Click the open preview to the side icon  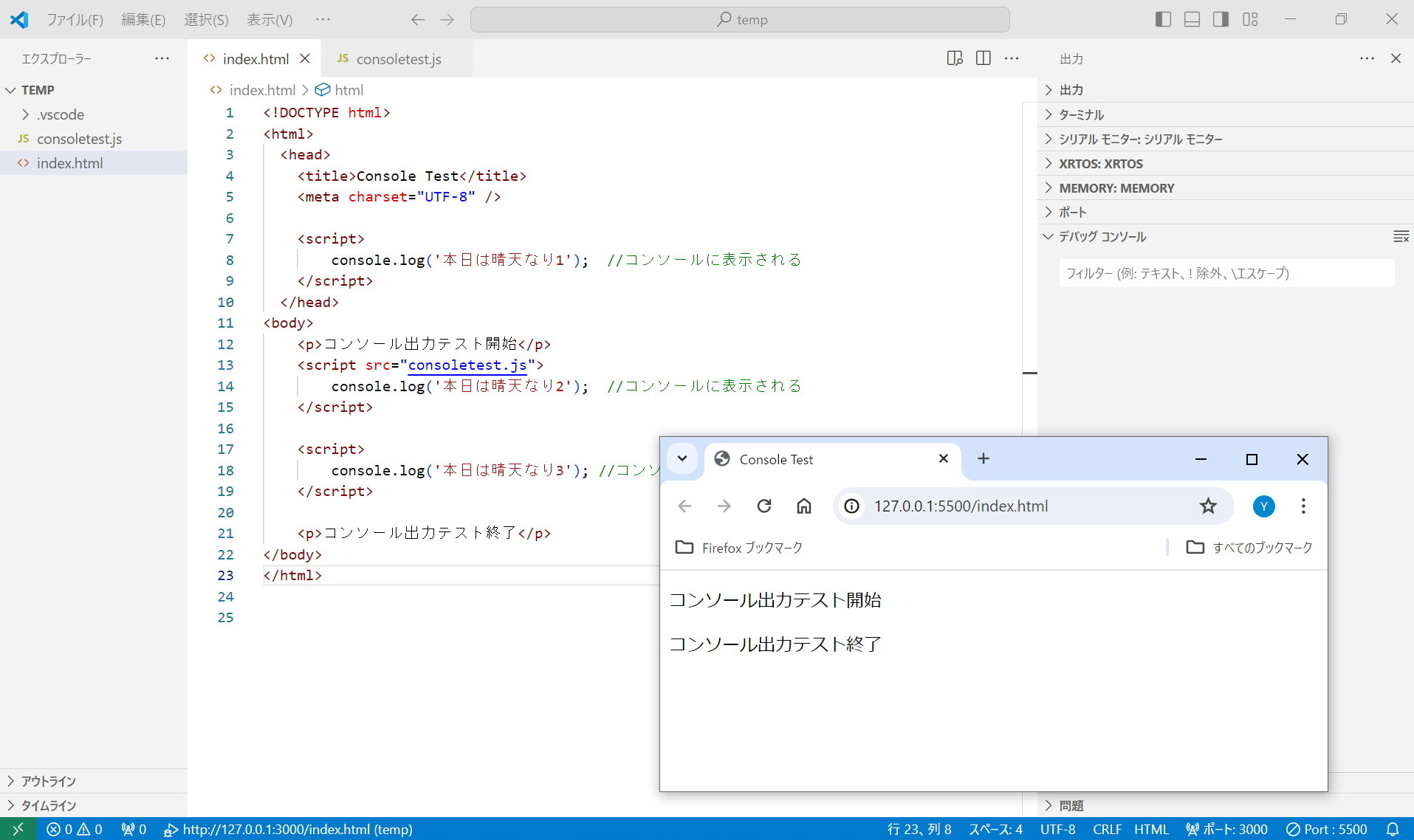click(x=955, y=58)
